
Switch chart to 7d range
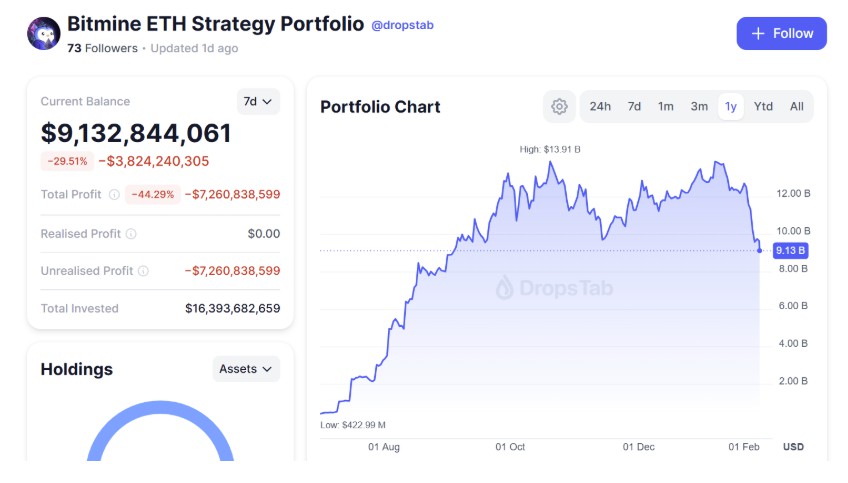coord(634,107)
